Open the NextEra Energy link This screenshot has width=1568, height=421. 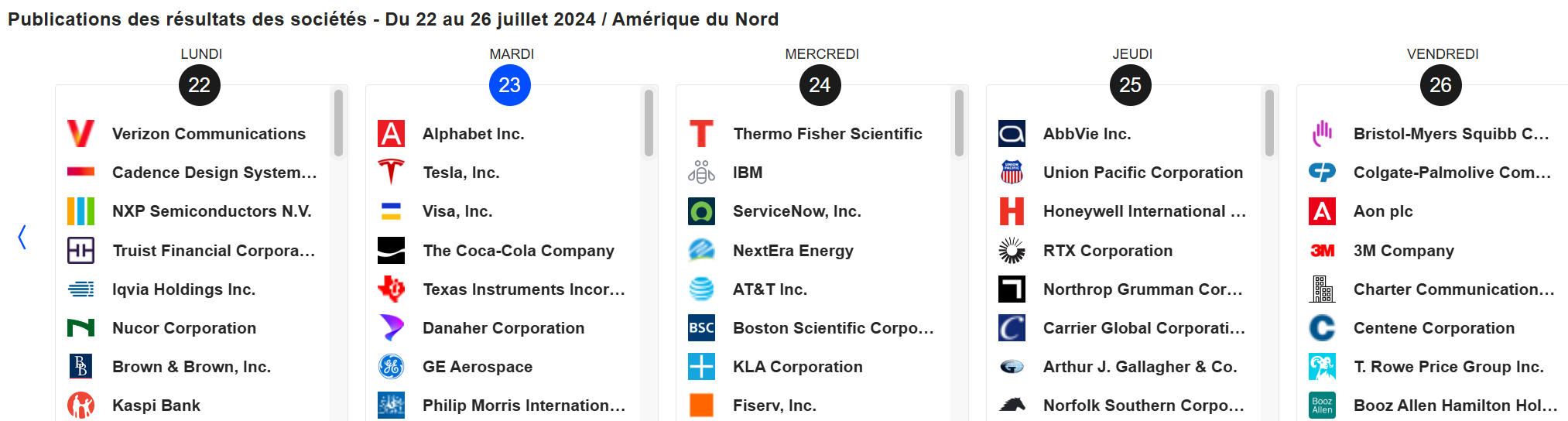point(793,251)
